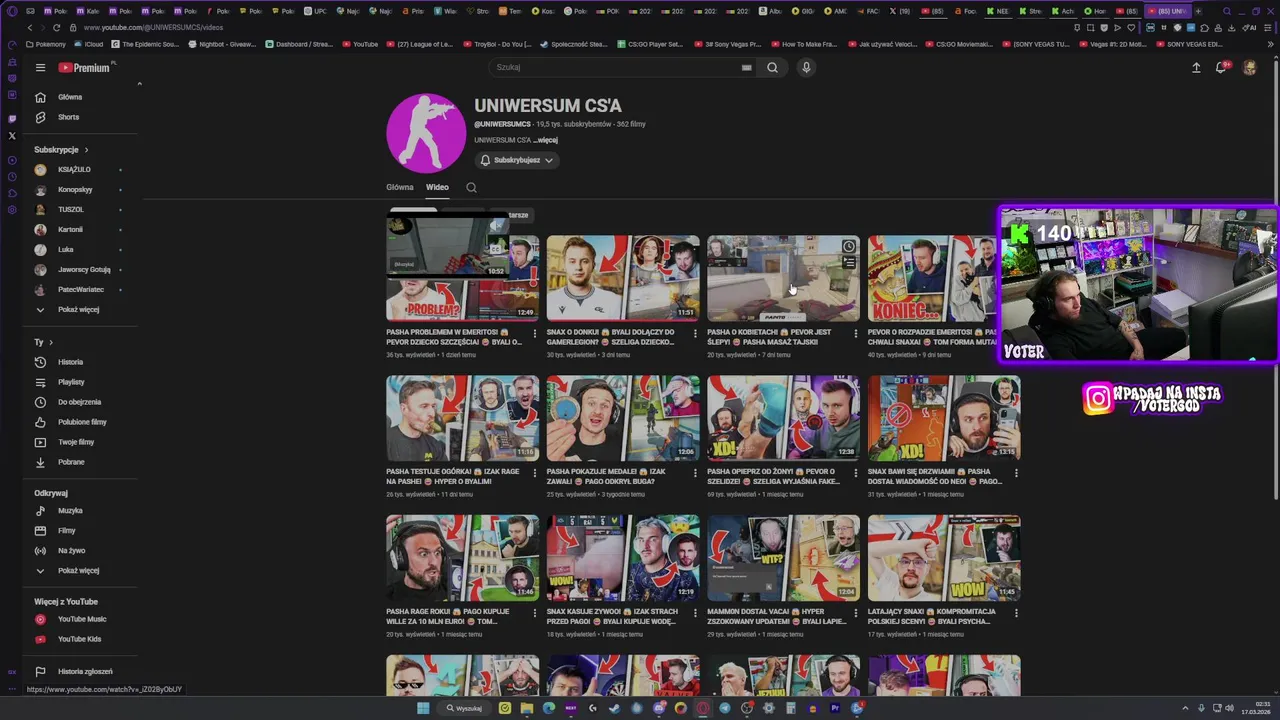Go back with the browser back arrow

(x=29, y=27)
